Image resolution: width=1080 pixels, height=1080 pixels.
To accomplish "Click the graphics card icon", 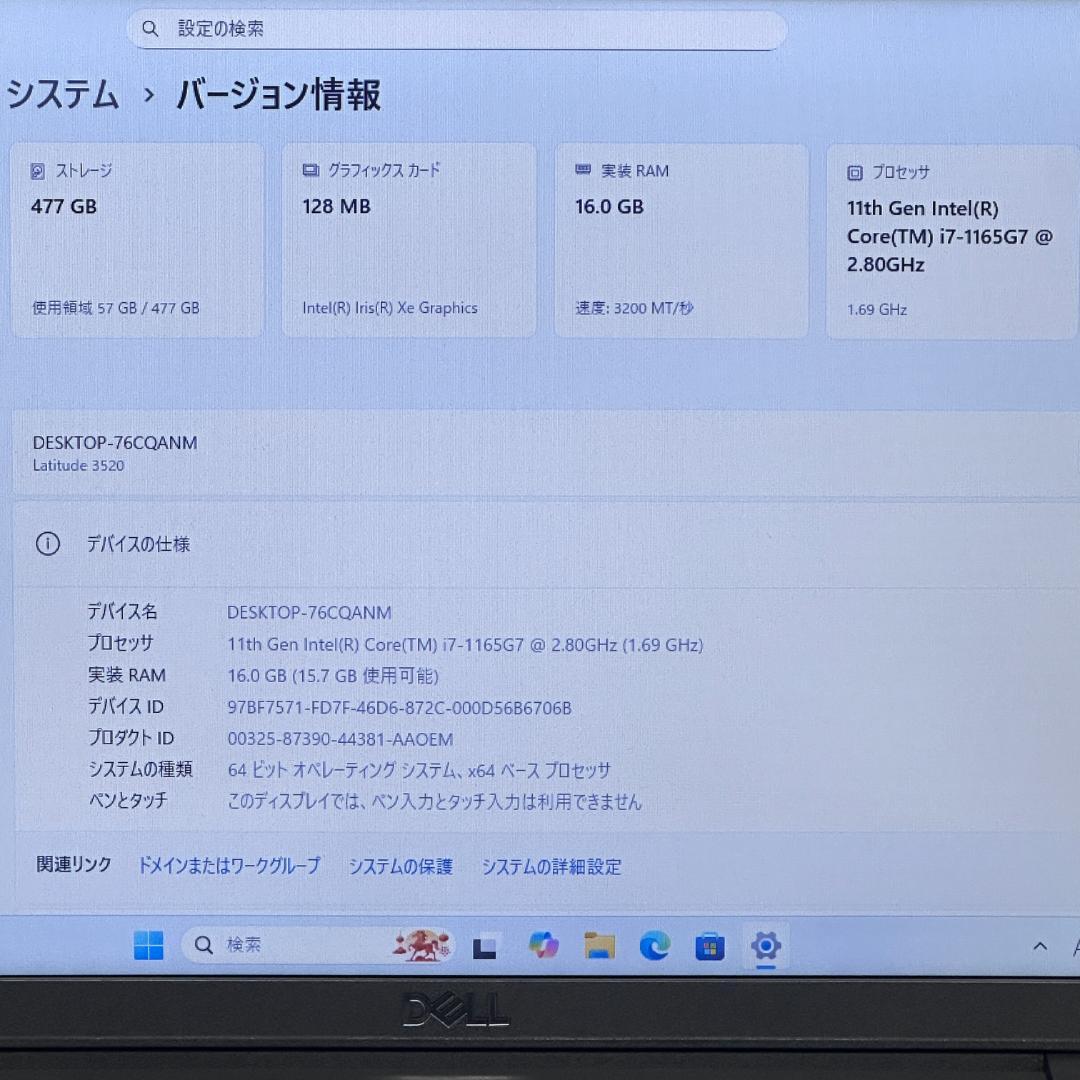I will tap(311, 170).
